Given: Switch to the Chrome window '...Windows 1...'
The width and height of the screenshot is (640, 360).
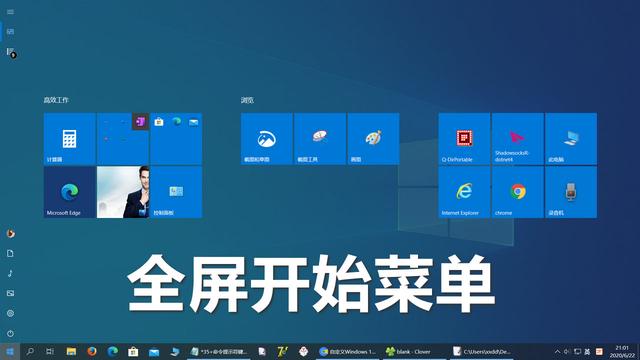Looking at the screenshot, I should (348, 351).
